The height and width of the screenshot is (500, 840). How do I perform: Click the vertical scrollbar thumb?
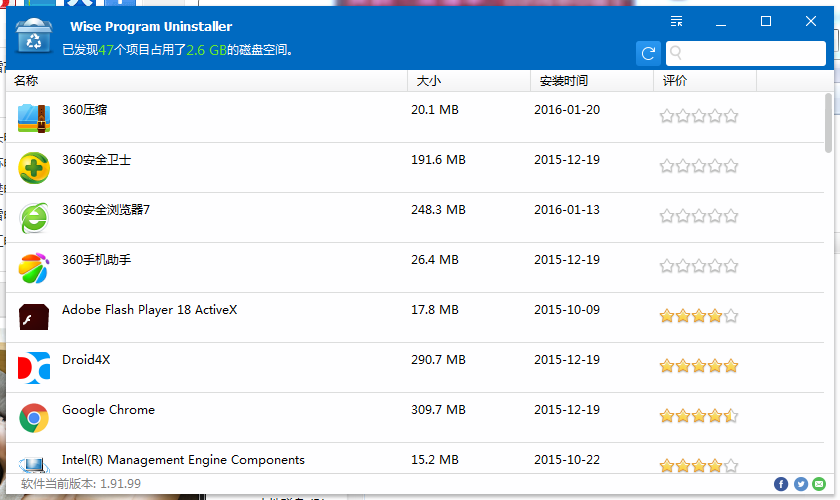(828, 123)
